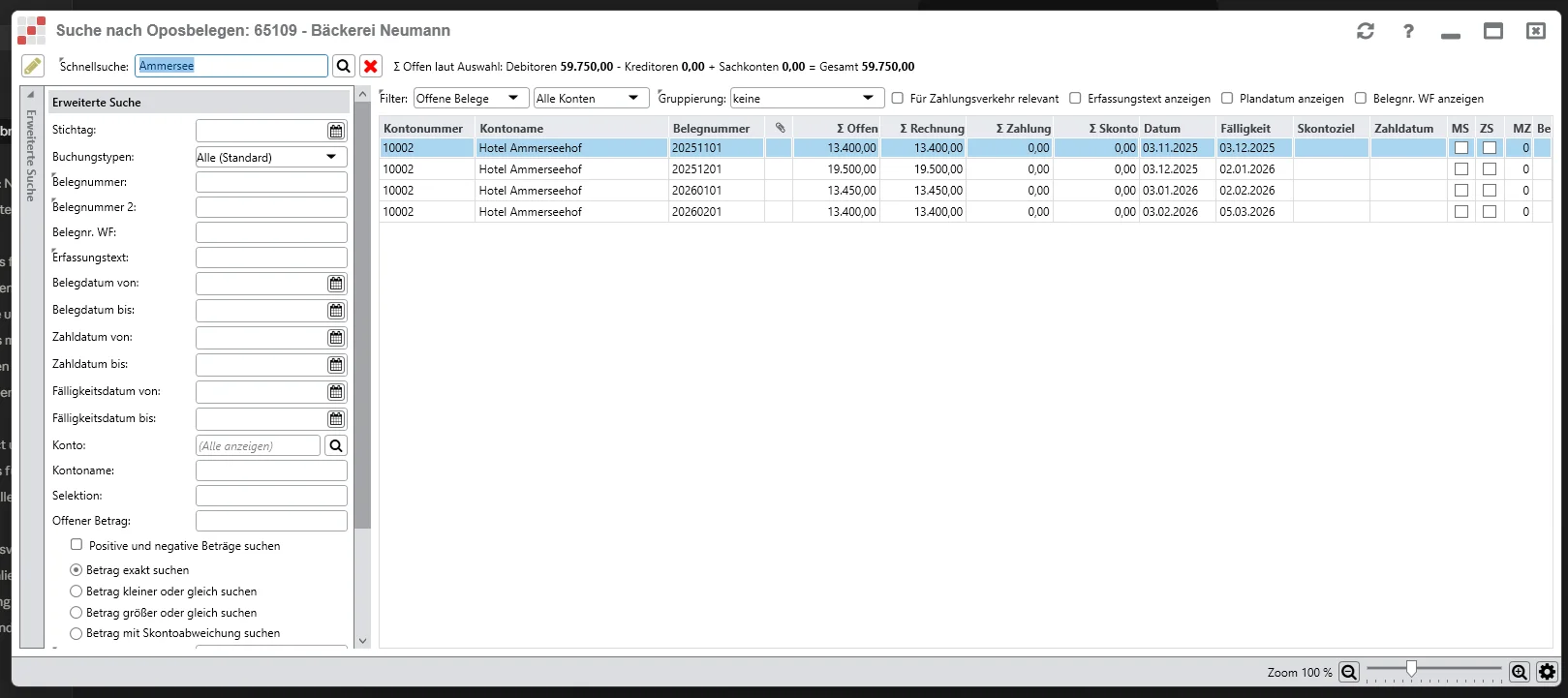This screenshot has width=1568, height=698.
Task: Click the application logo icon in title bar
Action: (x=31, y=30)
